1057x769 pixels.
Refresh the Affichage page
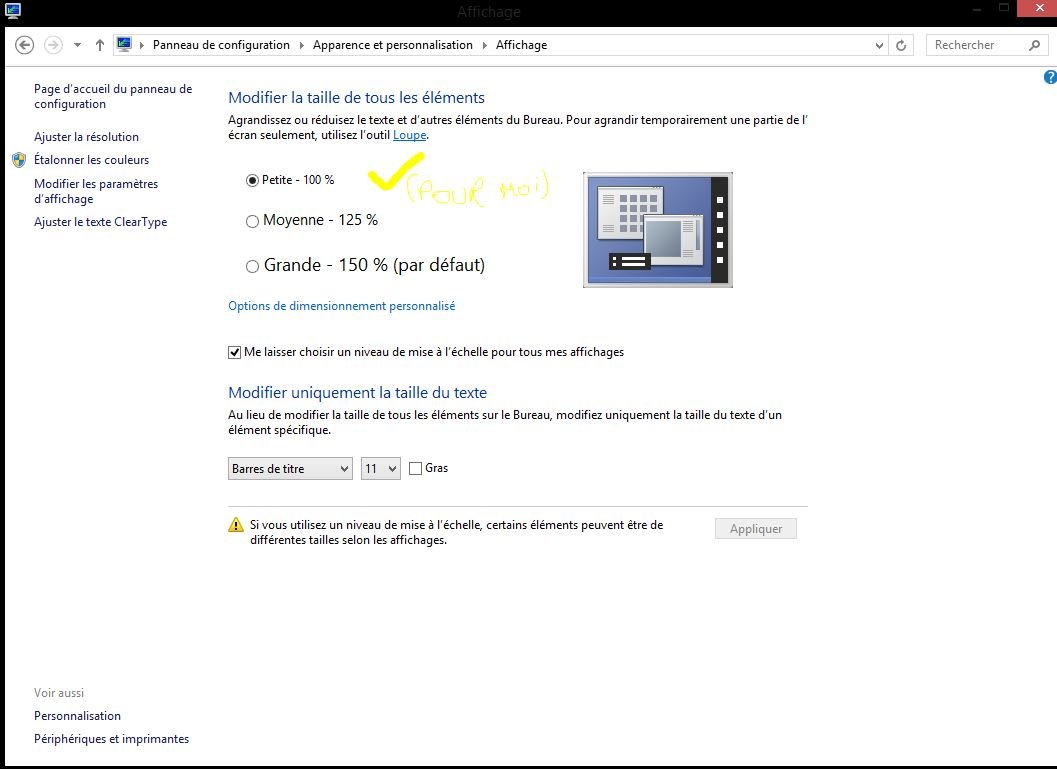pos(901,45)
